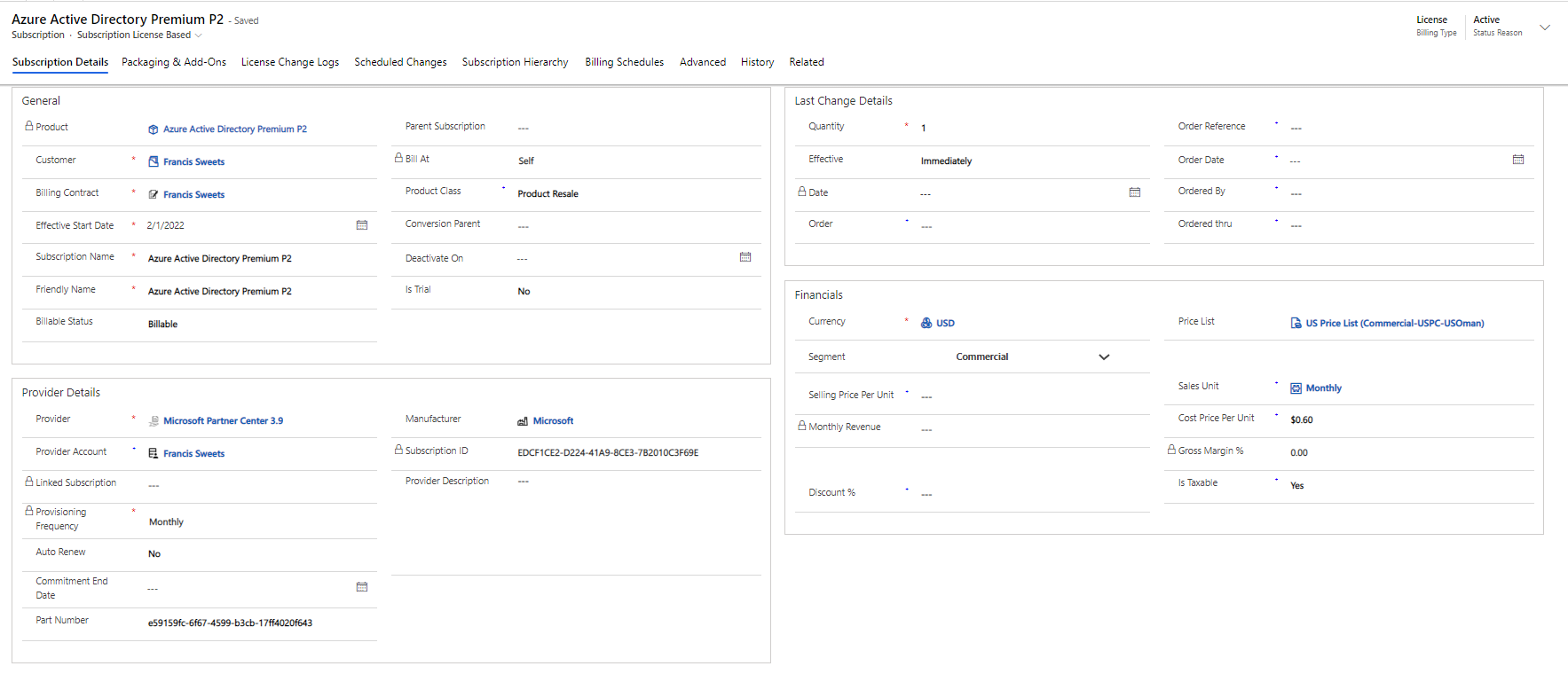Viewport: 1568px width, 674px height.
Task: Open the Subscription License Based form selector
Action: (x=139, y=35)
